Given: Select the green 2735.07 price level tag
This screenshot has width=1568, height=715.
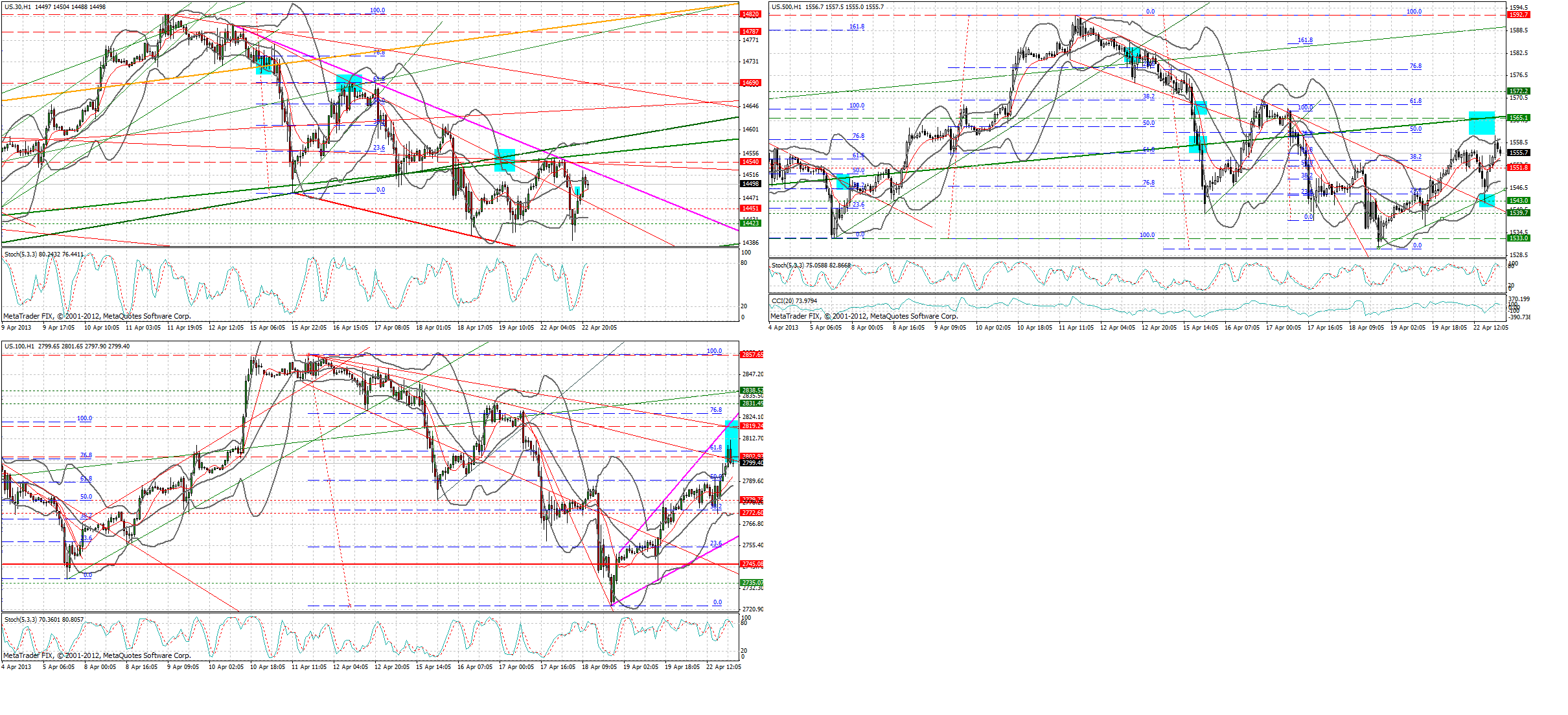Looking at the screenshot, I should tap(752, 582).
